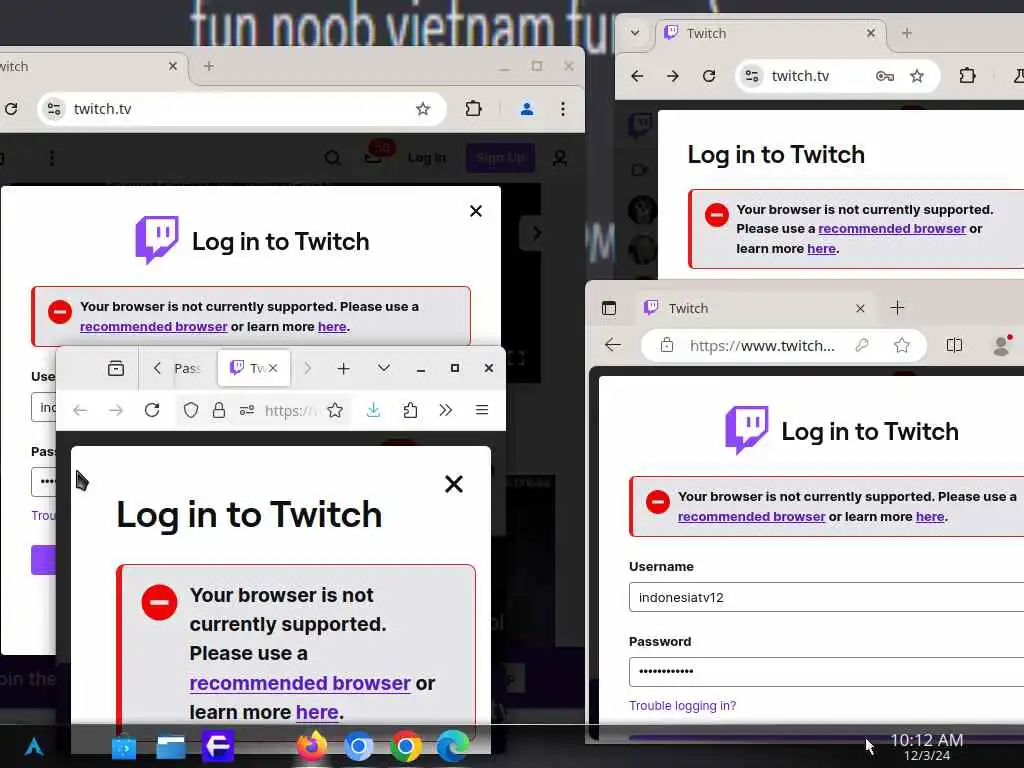
Task: Open new tab in Edge window
Action: coord(897,308)
